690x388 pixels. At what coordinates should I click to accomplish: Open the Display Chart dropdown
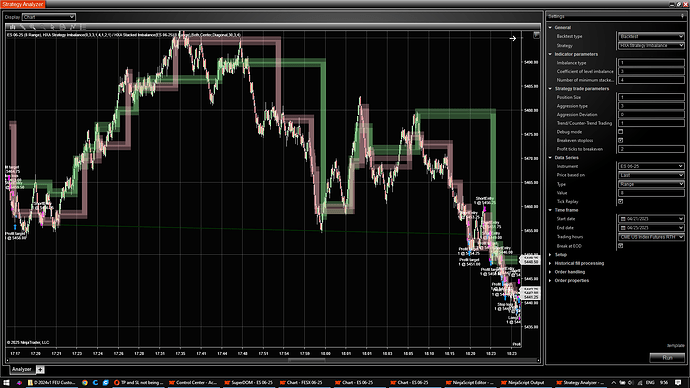pyautogui.click(x=49, y=17)
